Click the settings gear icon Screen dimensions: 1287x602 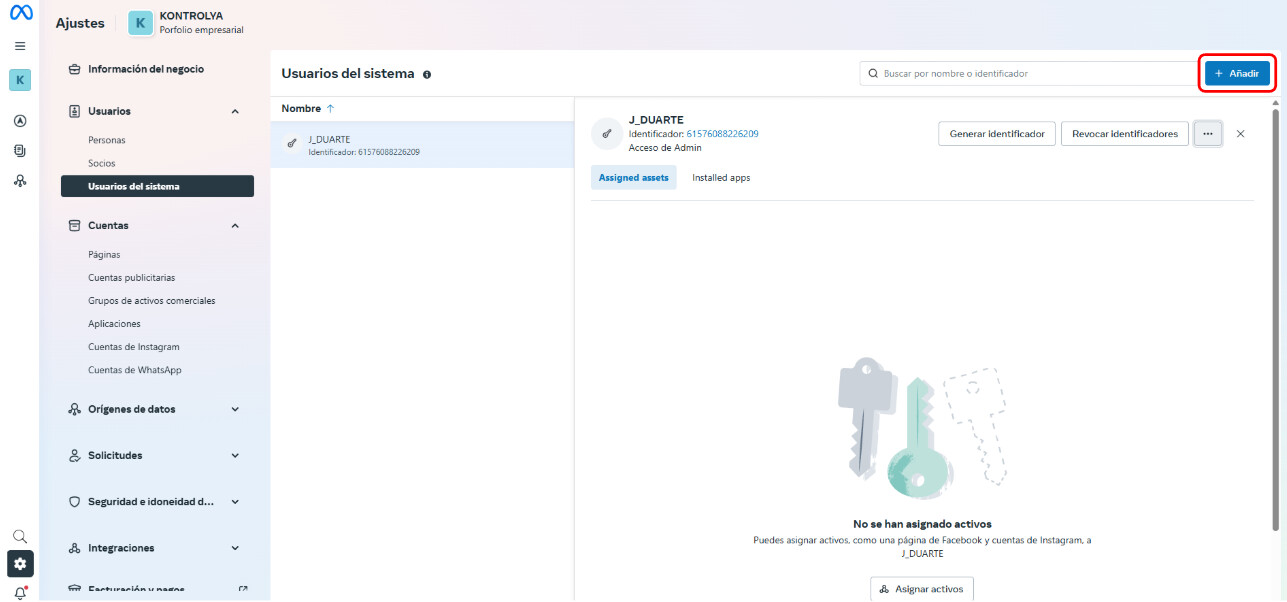(x=20, y=563)
